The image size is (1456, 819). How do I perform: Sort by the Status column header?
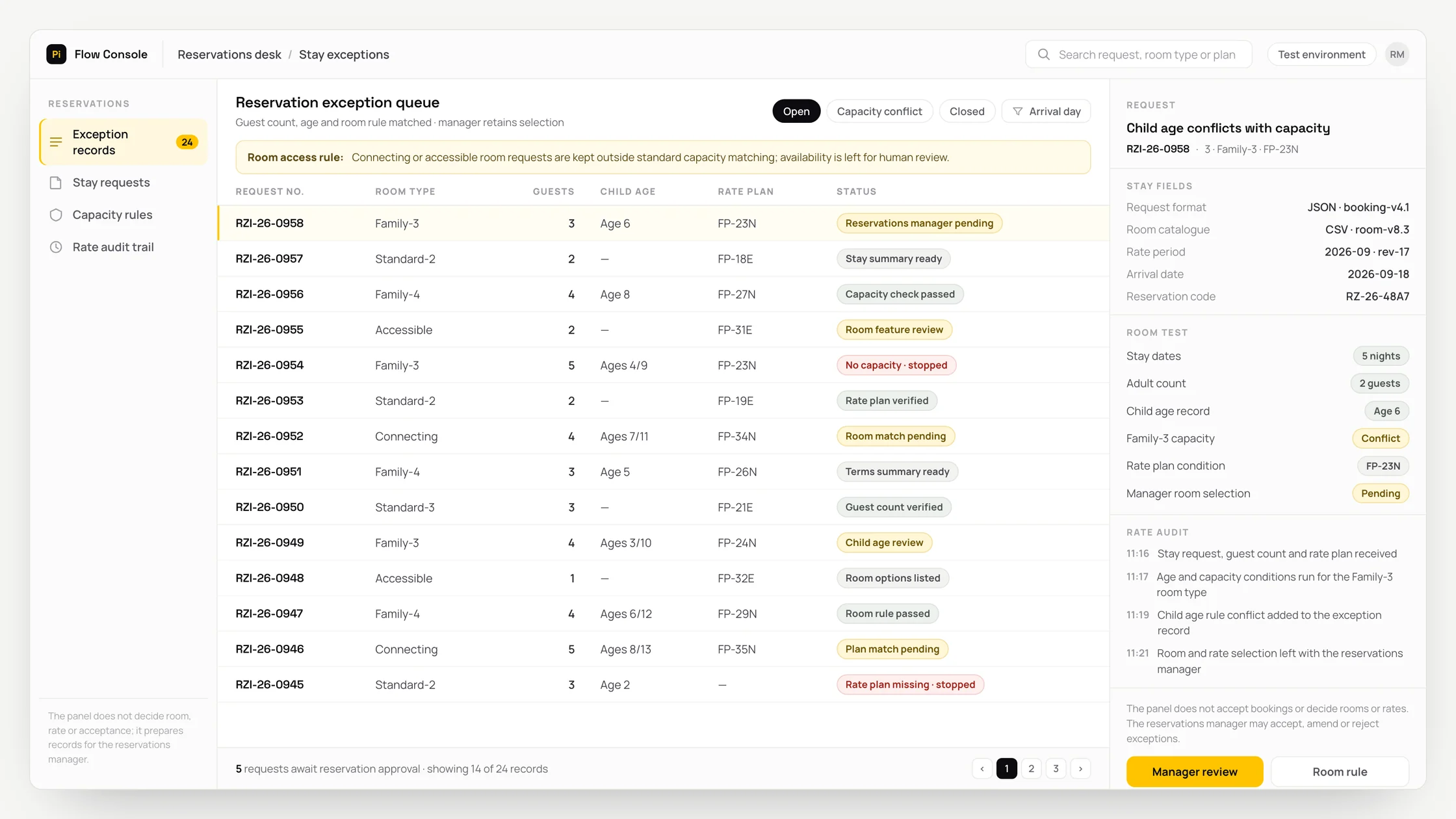(x=856, y=192)
